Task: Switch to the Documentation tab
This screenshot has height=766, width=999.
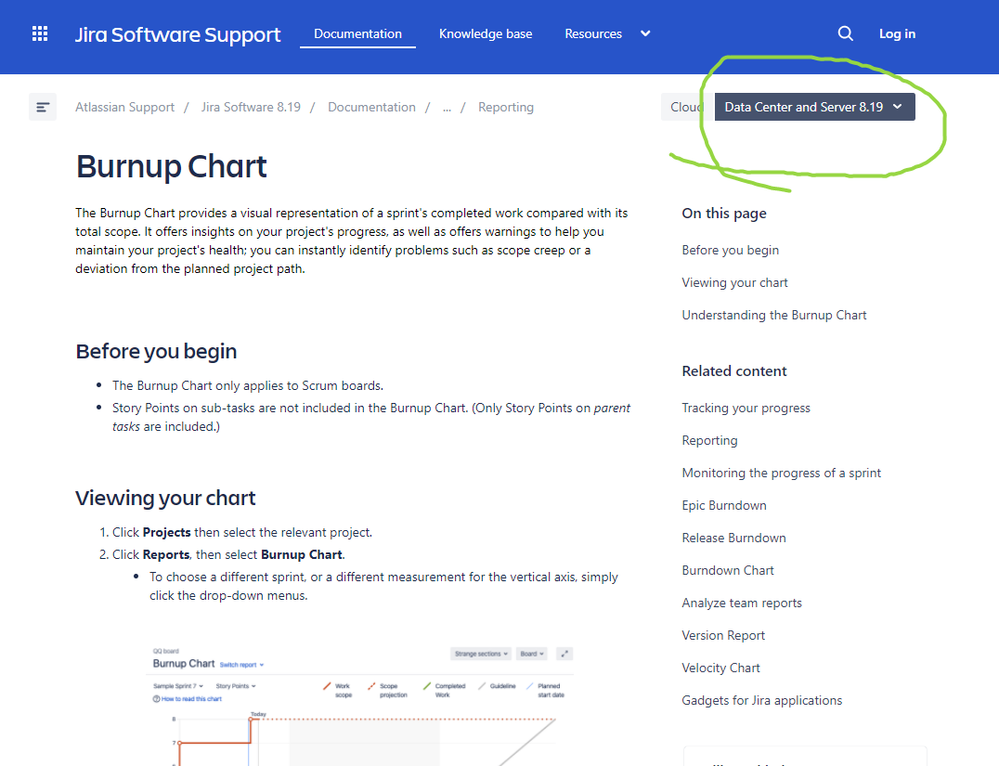Action: point(357,34)
